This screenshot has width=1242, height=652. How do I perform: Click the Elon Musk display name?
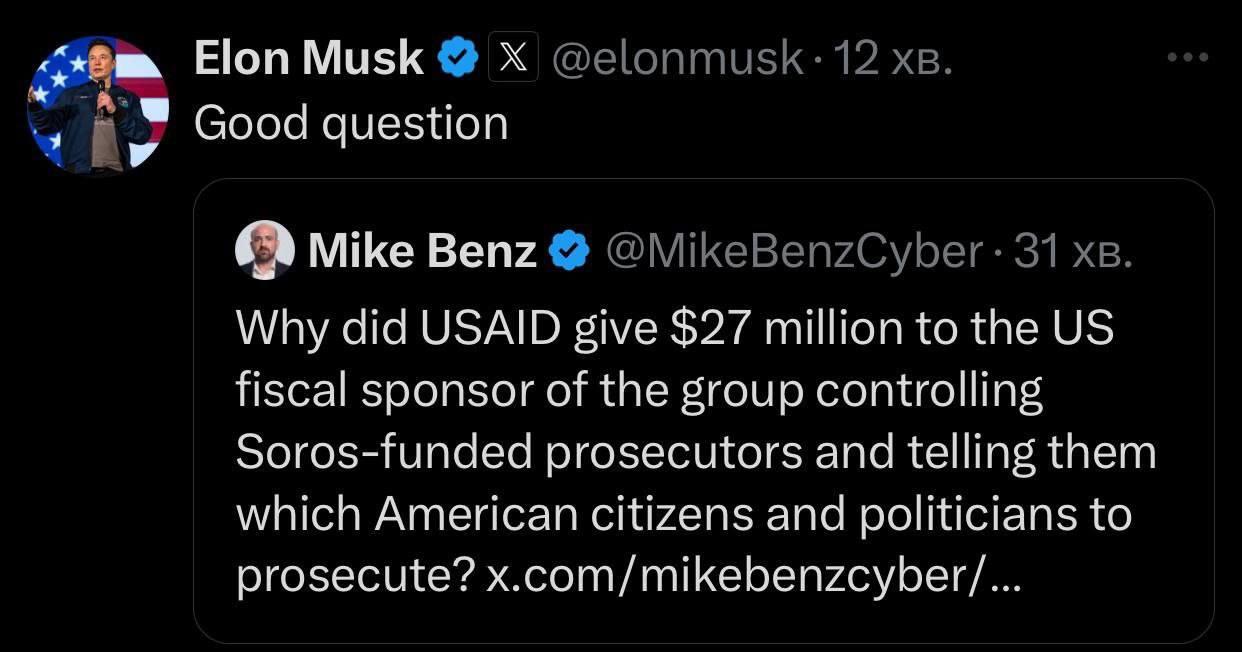308,59
